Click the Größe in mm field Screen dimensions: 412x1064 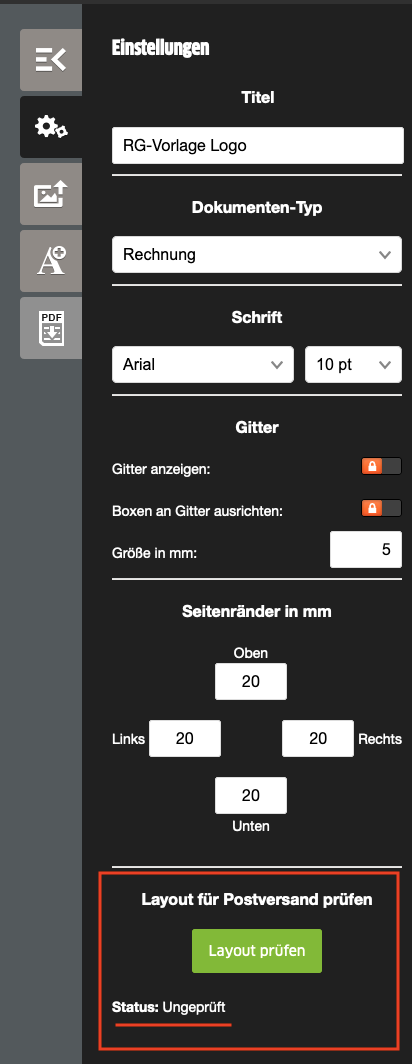tap(366, 550)
